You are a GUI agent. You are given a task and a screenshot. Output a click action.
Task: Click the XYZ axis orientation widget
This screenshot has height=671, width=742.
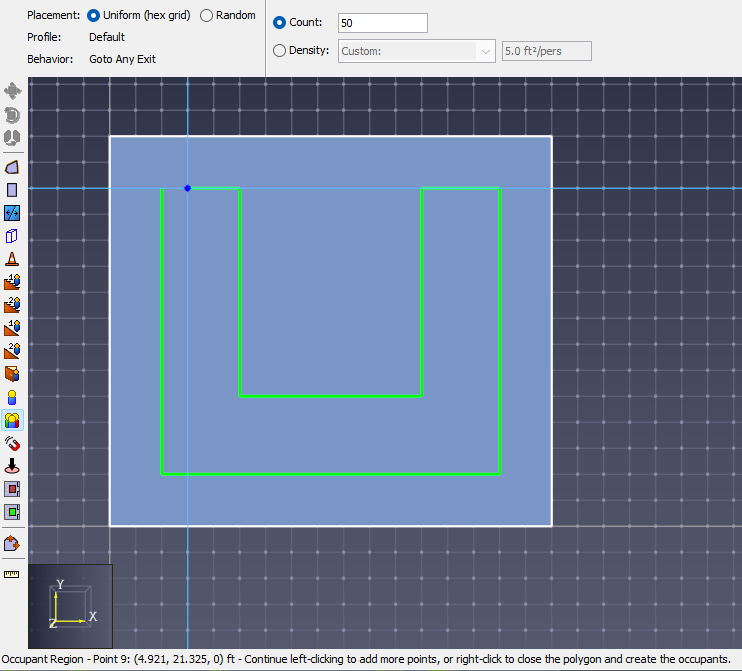[71, 606]
